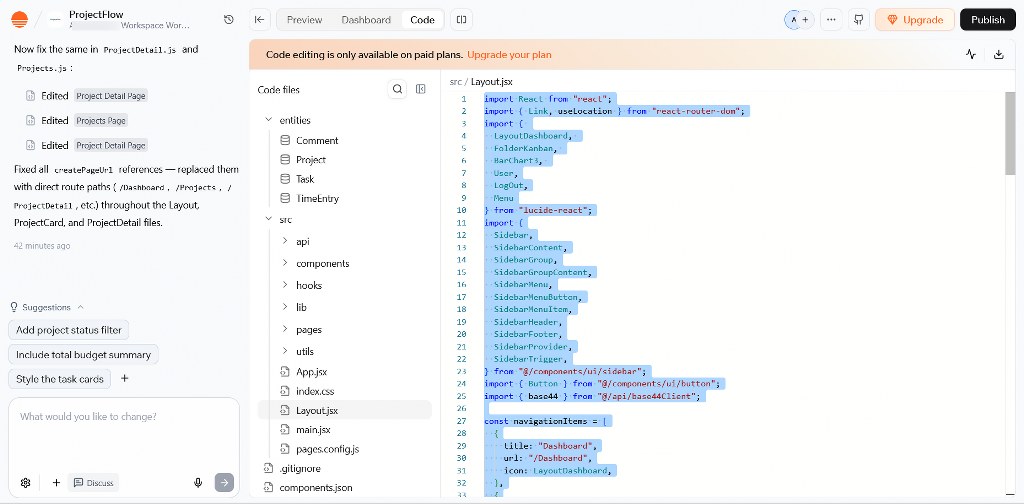
Task: Send the chat message arrow button
Action: 224,483
